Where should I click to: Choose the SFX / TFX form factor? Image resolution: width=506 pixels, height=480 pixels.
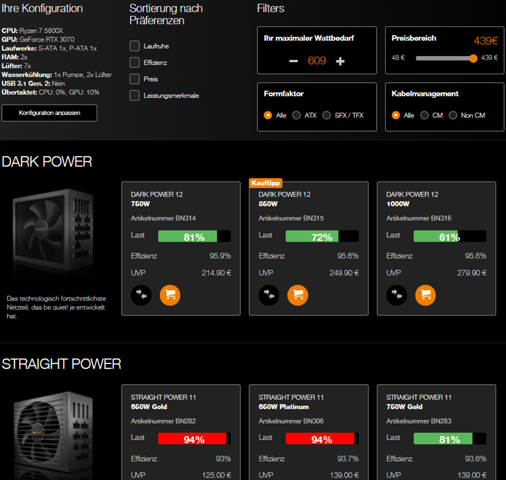point(327,115)
